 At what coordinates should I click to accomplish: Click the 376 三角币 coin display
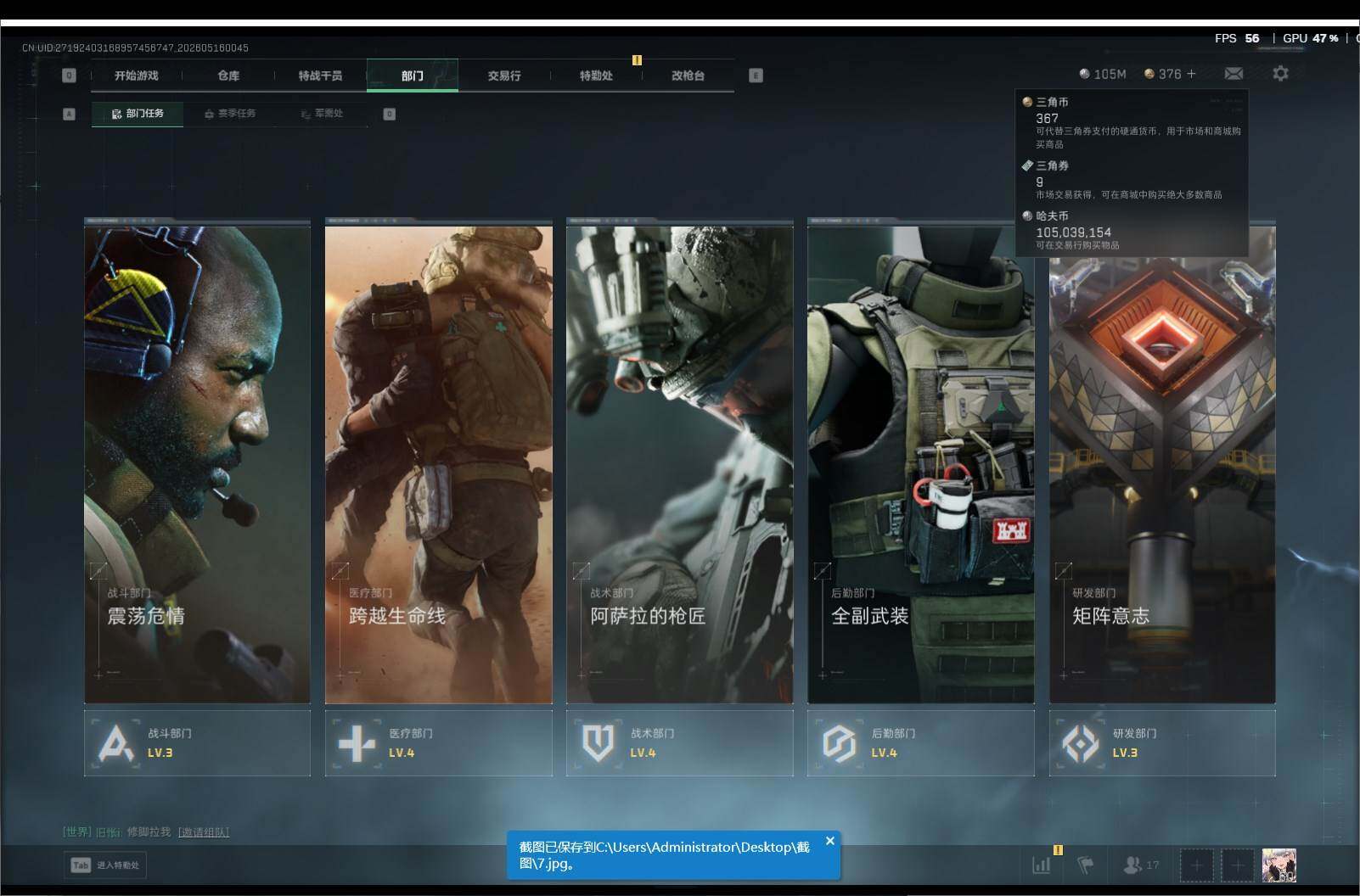pos(1163,74)
